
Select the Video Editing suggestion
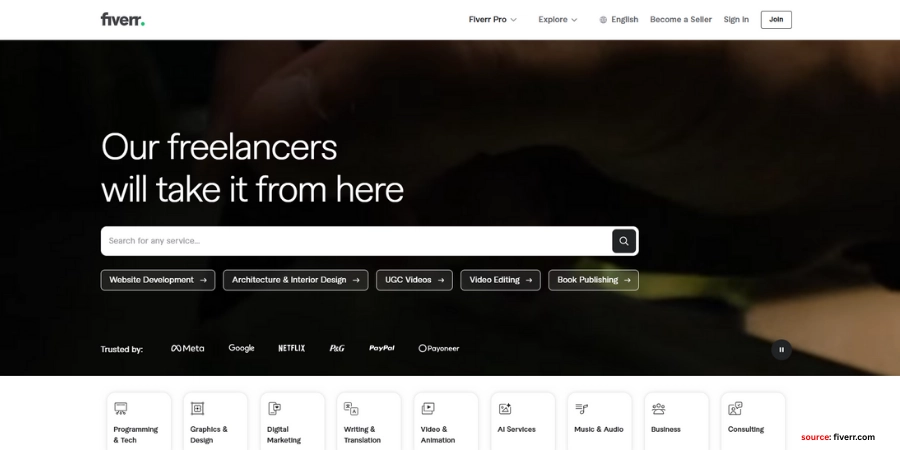[501, 280]
